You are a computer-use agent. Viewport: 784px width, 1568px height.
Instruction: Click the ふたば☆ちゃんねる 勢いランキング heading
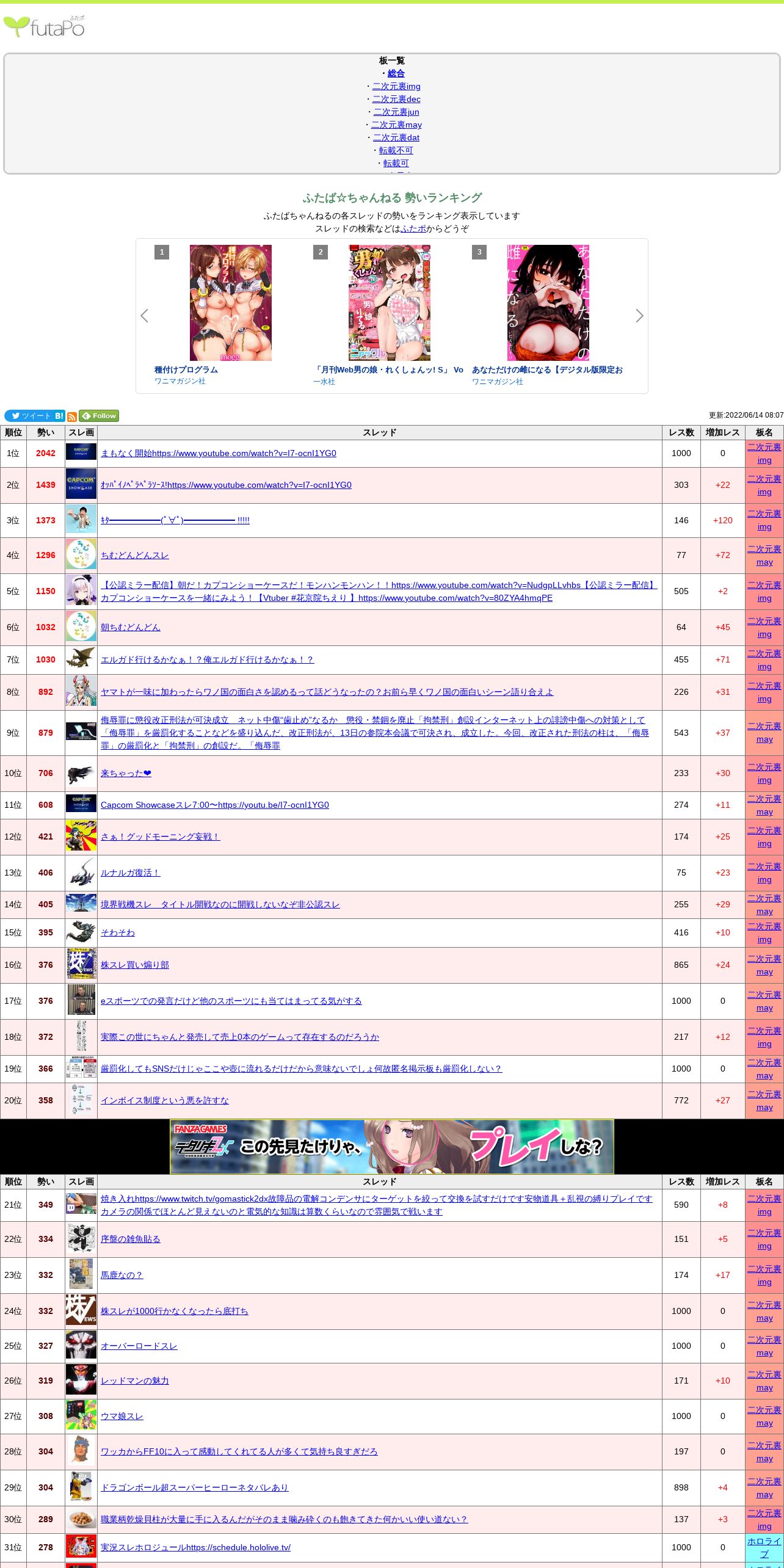(x=392, y=198)
